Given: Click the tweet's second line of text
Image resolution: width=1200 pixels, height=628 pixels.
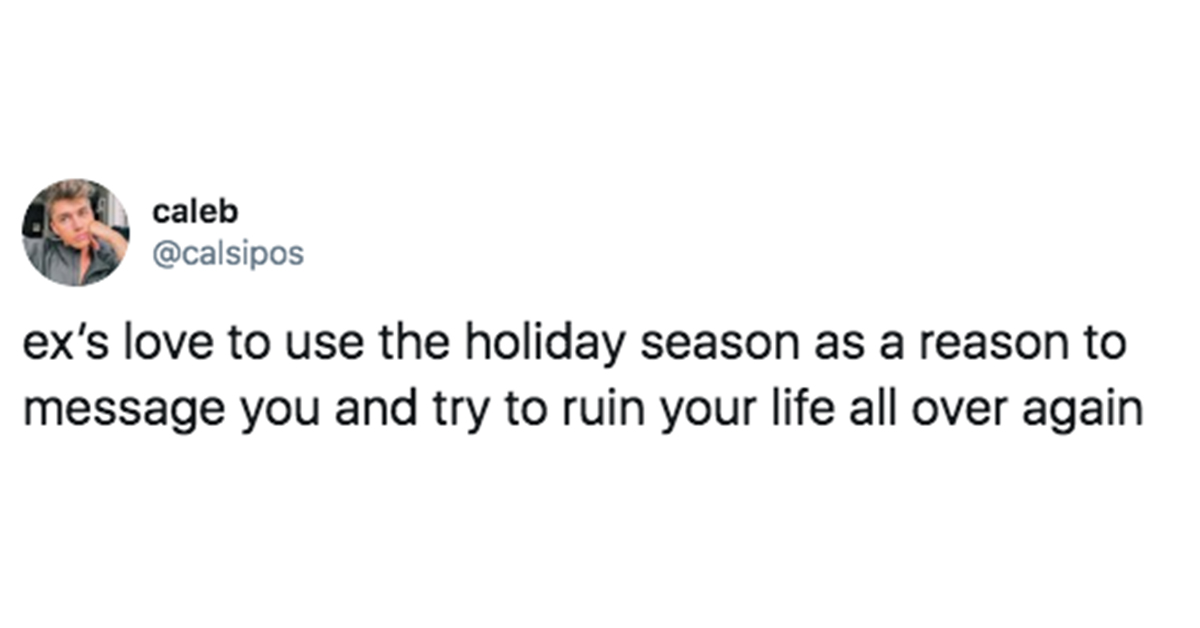Looking at the screenshot, I should [581, 410].
